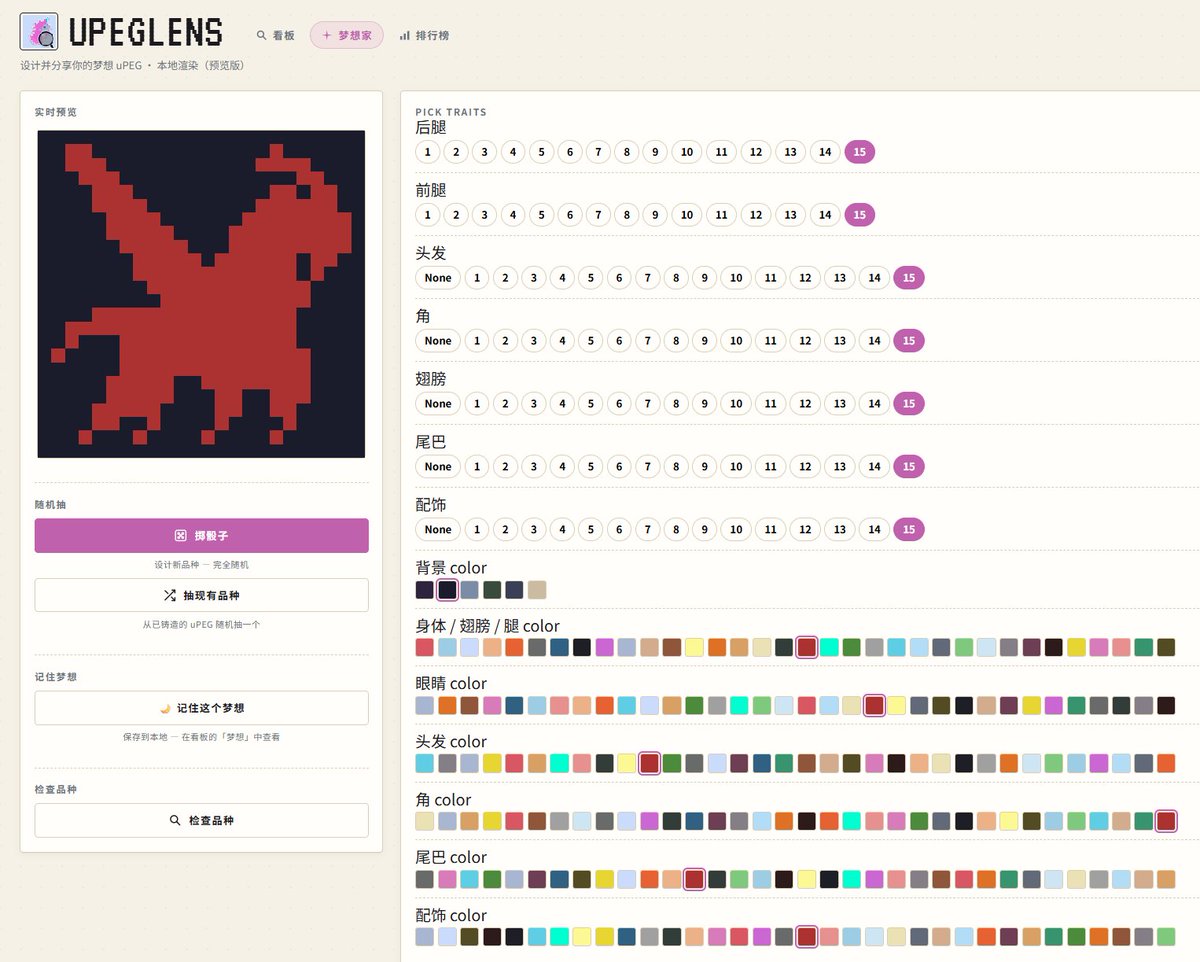Pick the pale yellow swatch in 配饰 color row
This screenshot has width=1200, height=962.
click(x=582, y=937)
